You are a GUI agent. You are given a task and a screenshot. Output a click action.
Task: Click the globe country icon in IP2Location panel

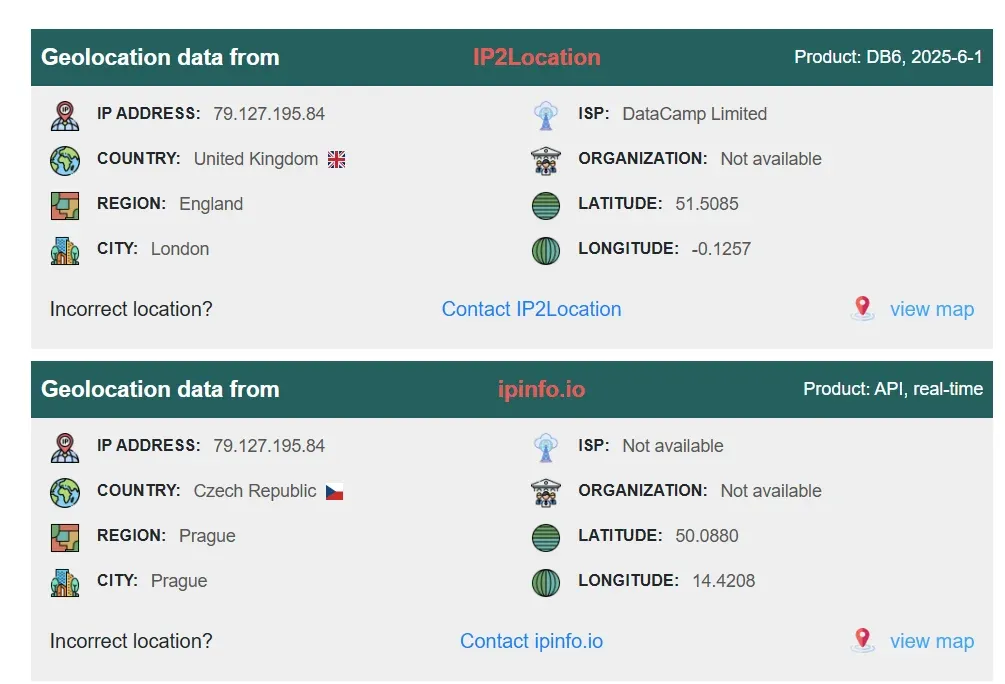[65, 160]
